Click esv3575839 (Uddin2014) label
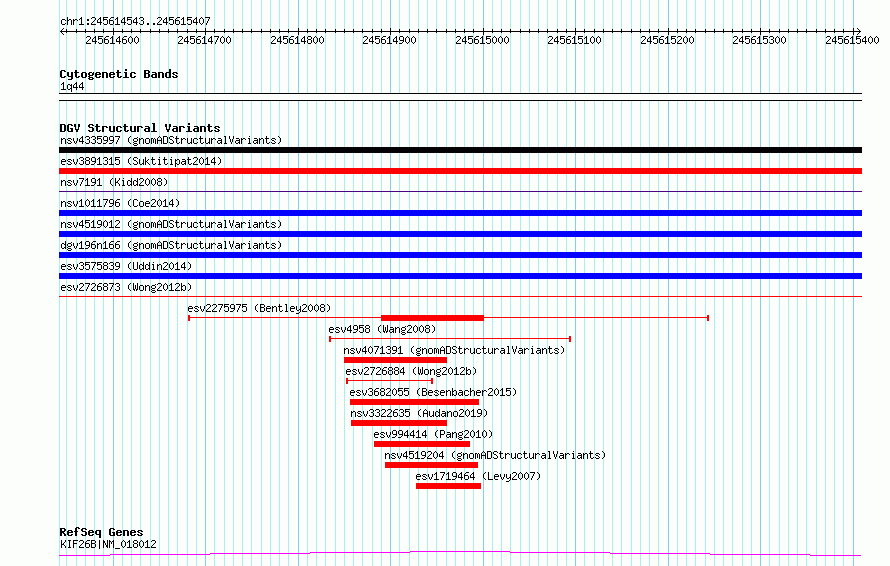 pos(126,266)
